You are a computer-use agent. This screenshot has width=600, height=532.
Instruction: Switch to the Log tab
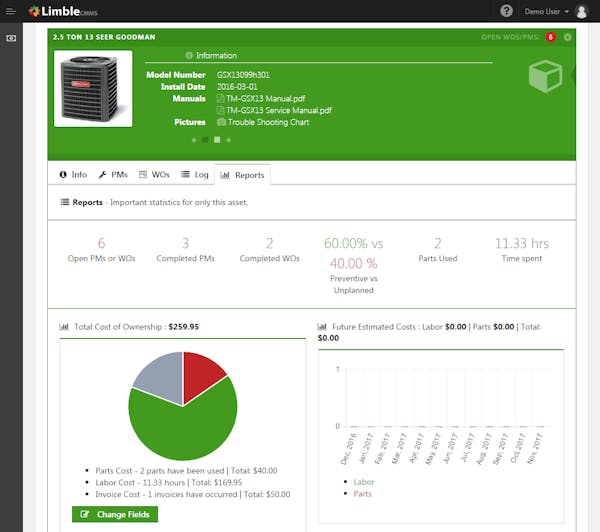click(x=195, y=175)
